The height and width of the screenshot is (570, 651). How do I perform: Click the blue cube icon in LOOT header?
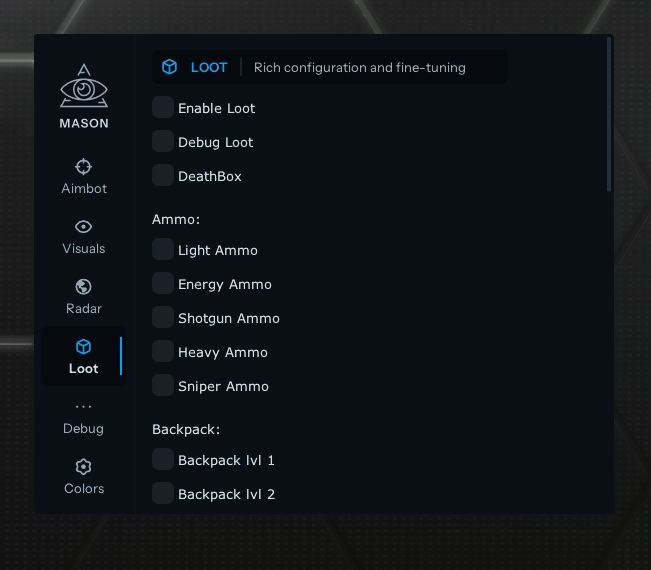point(169,67)
